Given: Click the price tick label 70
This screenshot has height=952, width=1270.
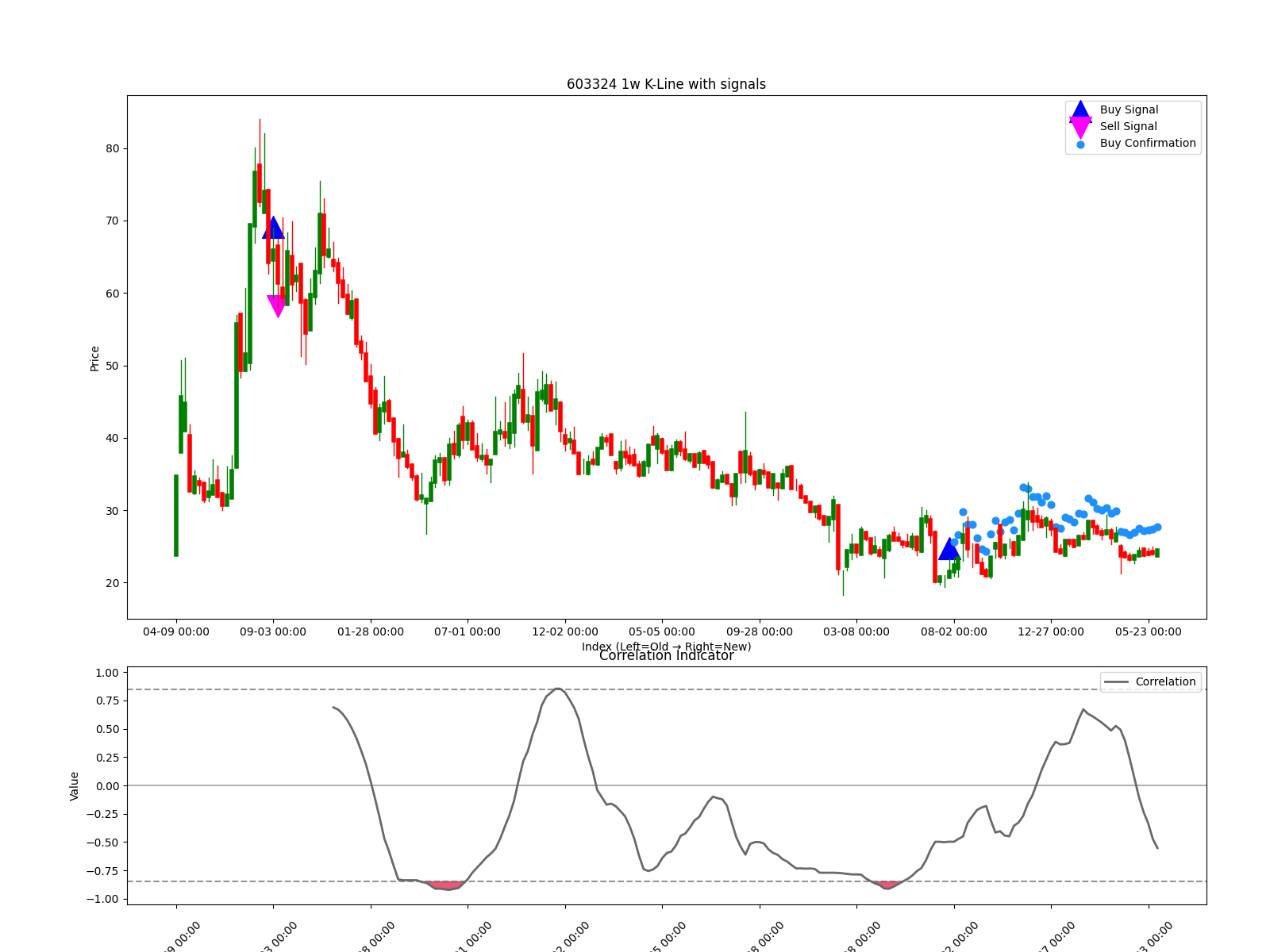Looking at the screenshot, I should [113, 221].
